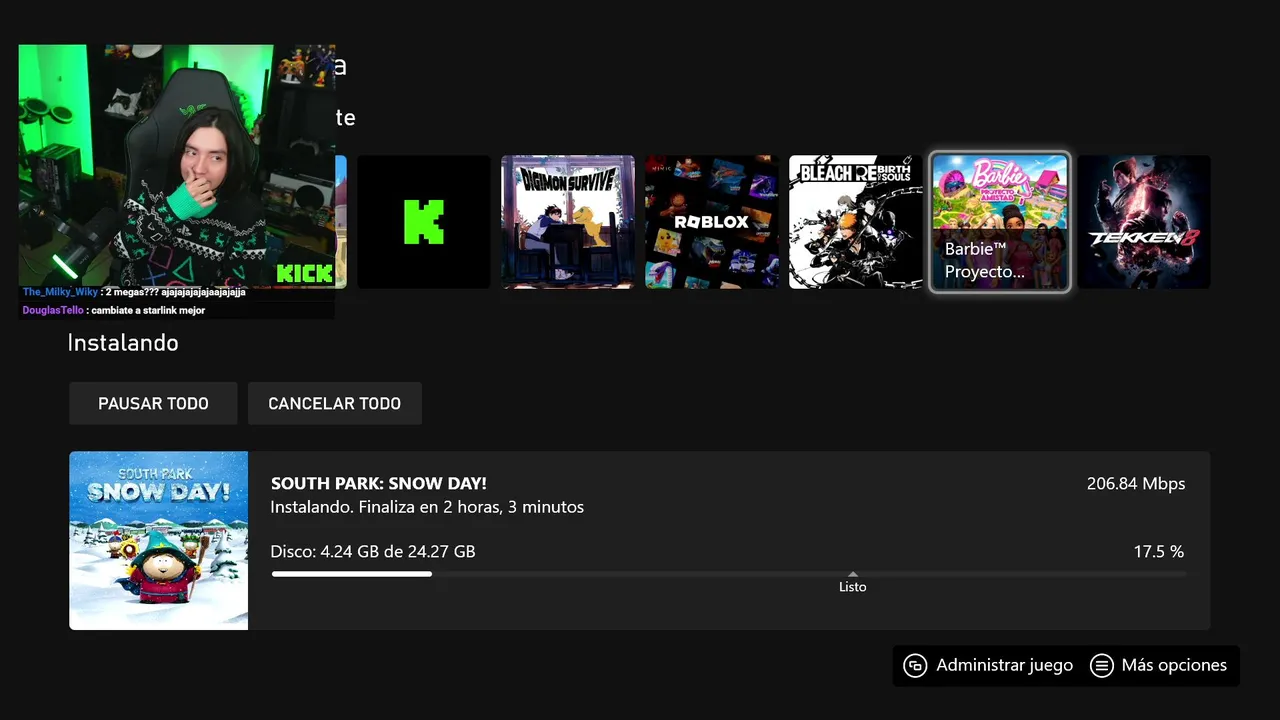The height and width of the screenshot is (720, 1280).
Task: Click the streamer webcam overlay
Action: point(177,166)
